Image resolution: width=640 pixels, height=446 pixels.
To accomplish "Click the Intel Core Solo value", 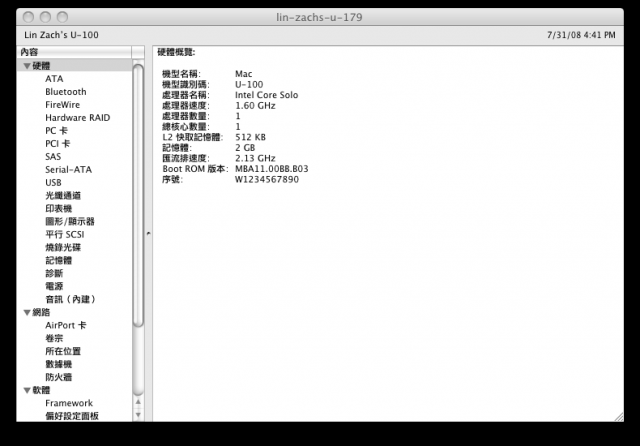I will tap(267, 95).
